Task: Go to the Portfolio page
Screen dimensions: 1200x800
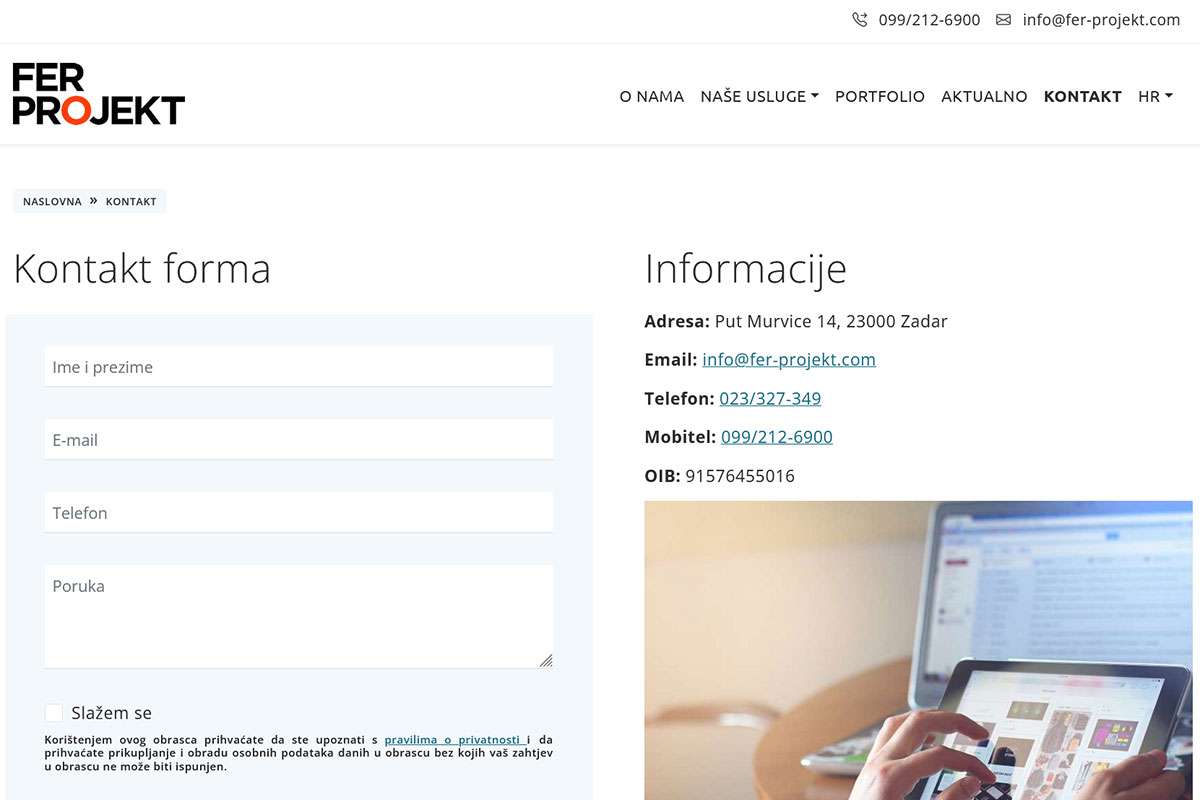Action: pos(879,96)
